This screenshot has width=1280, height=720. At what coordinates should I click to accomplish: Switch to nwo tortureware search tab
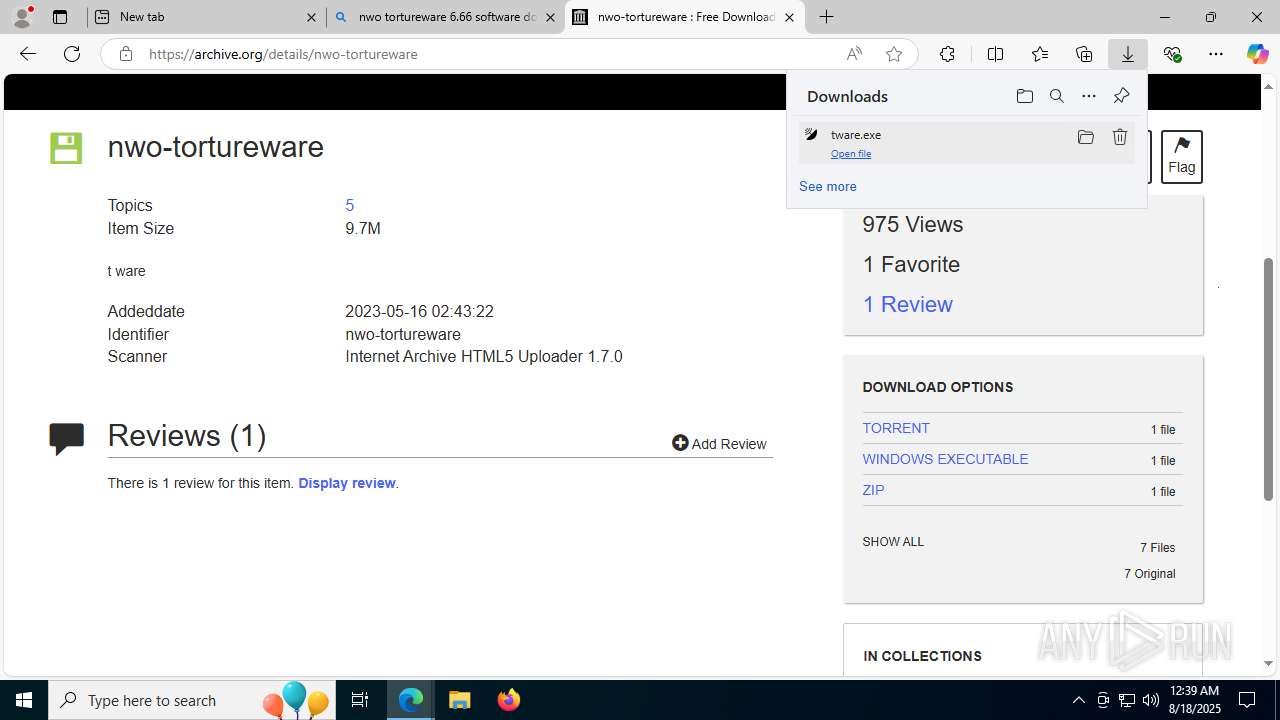pos(446,17)
